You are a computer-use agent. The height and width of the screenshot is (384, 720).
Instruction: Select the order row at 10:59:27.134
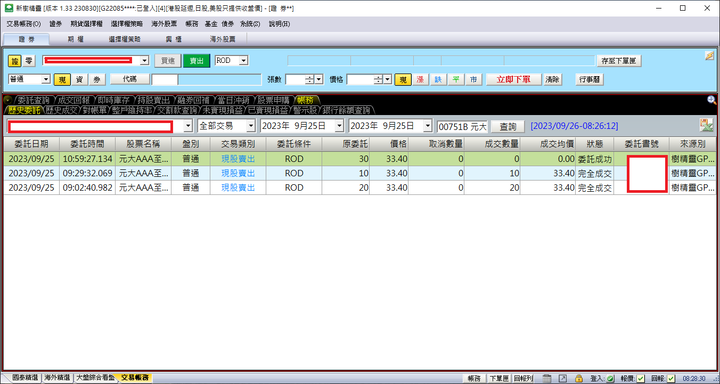tap(360, 159)
